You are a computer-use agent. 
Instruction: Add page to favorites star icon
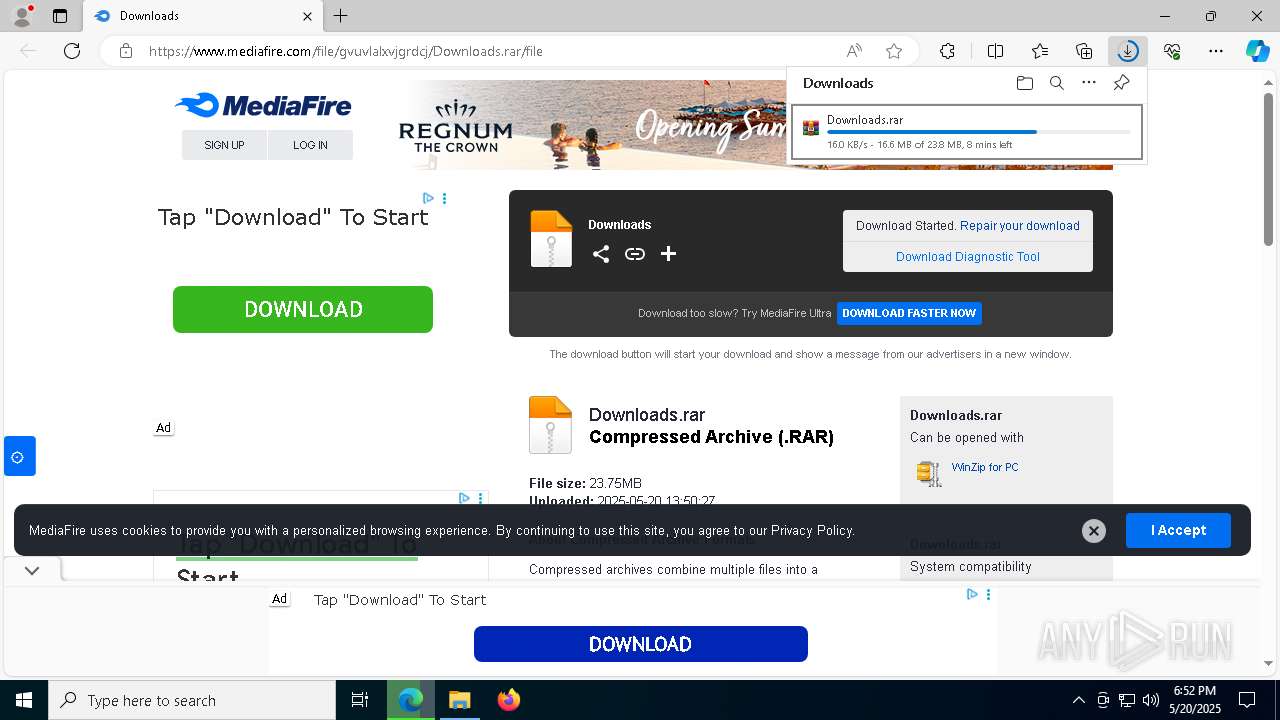click(894, 51)
